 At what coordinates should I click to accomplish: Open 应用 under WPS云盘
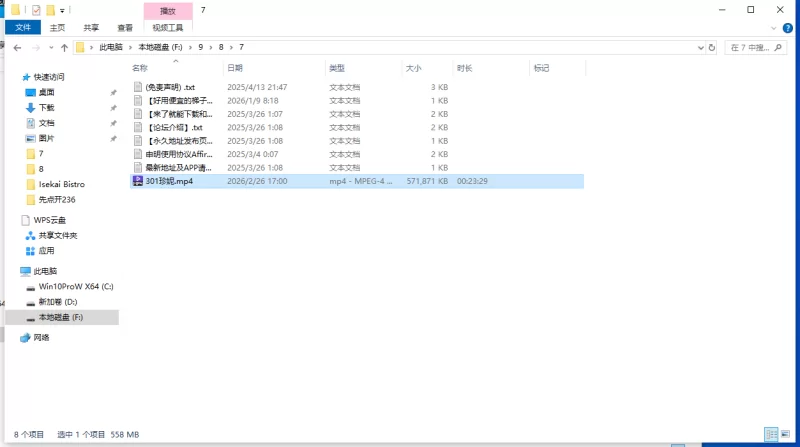coord(46,251)
